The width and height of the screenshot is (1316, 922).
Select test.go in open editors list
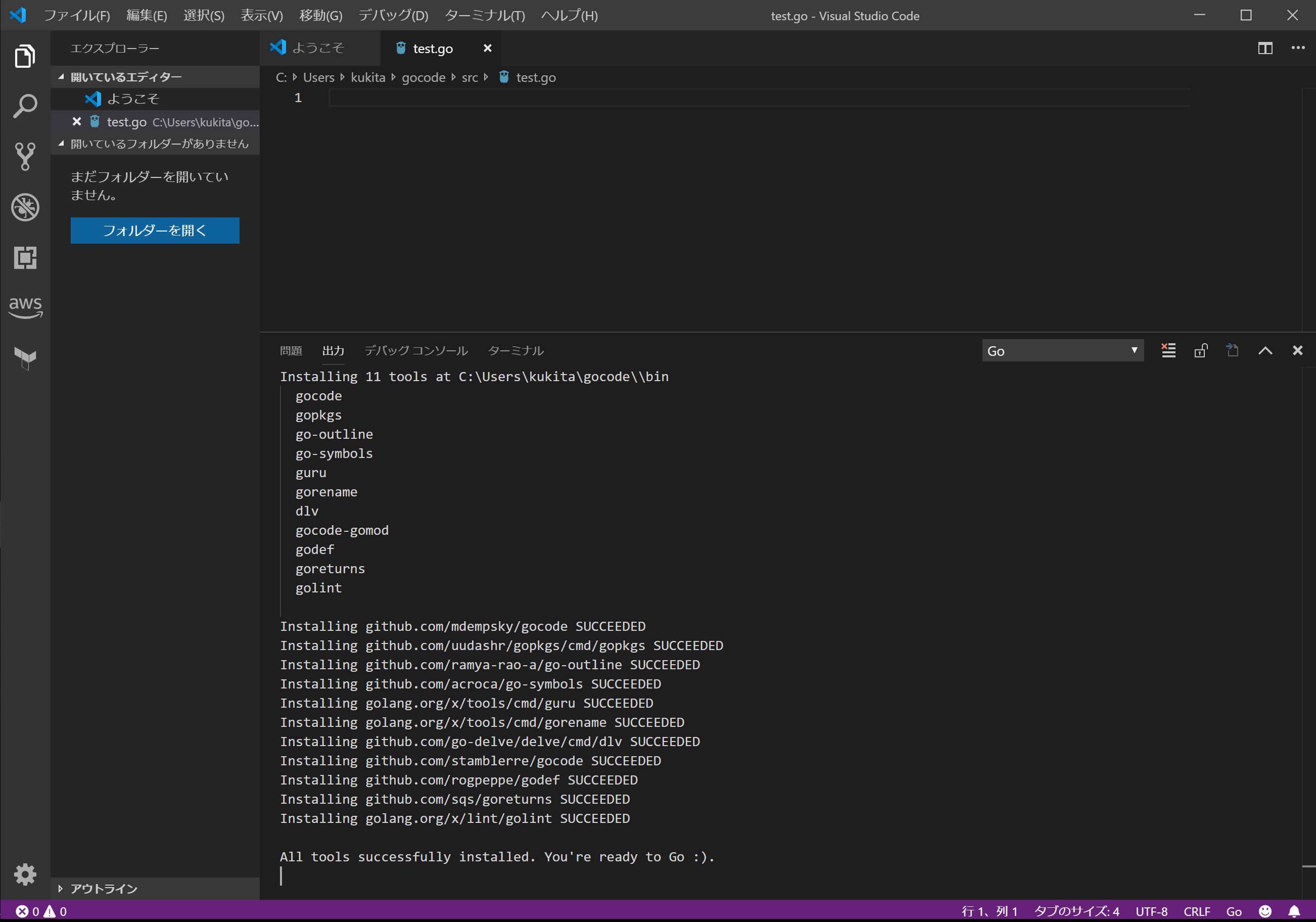pyautogui.click(x=155, y=121)
